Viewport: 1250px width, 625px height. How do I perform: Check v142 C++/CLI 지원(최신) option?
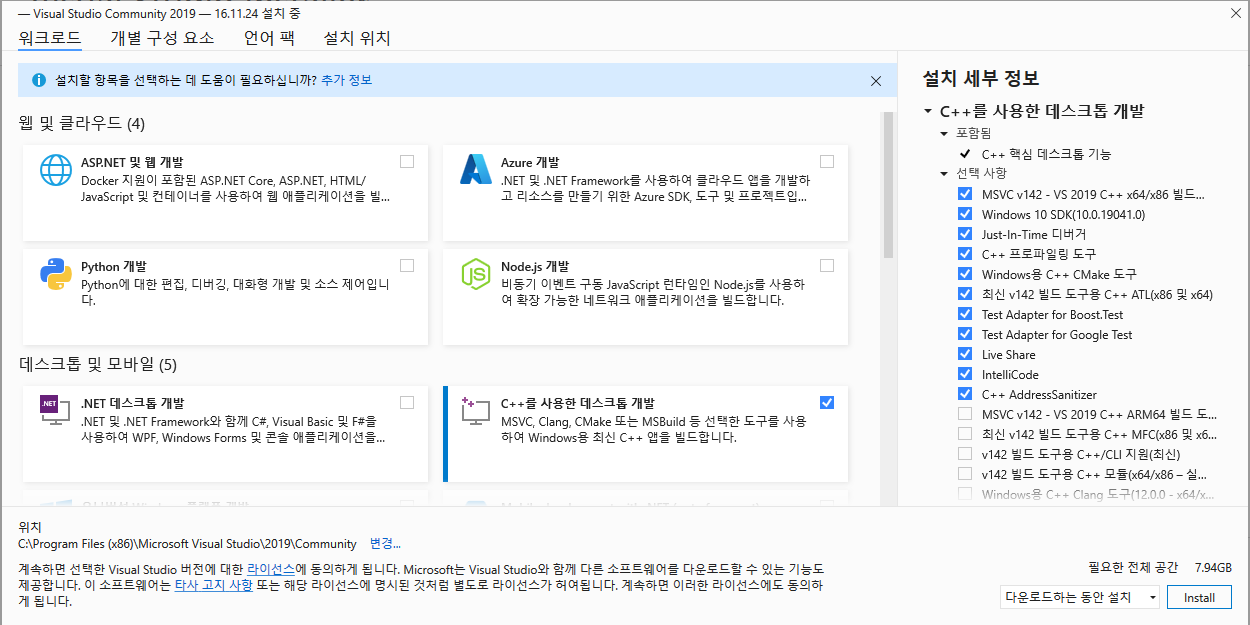point(965,454)
